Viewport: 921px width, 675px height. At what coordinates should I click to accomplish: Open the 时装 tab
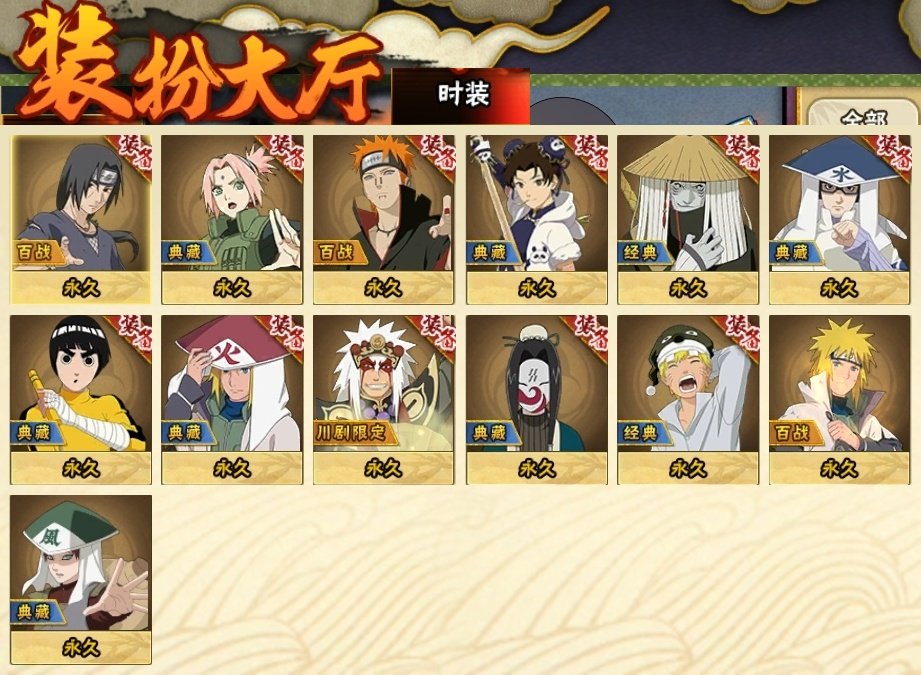click(x=461, y=96)
